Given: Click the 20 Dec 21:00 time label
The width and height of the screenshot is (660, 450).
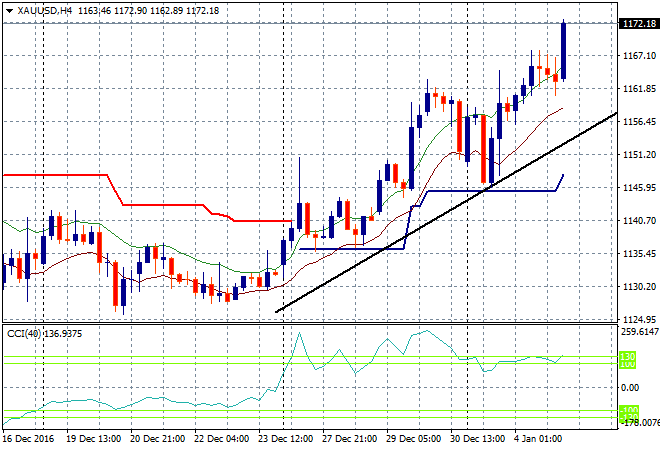Looking at the screenshot, I should click(x=157, y=439).
